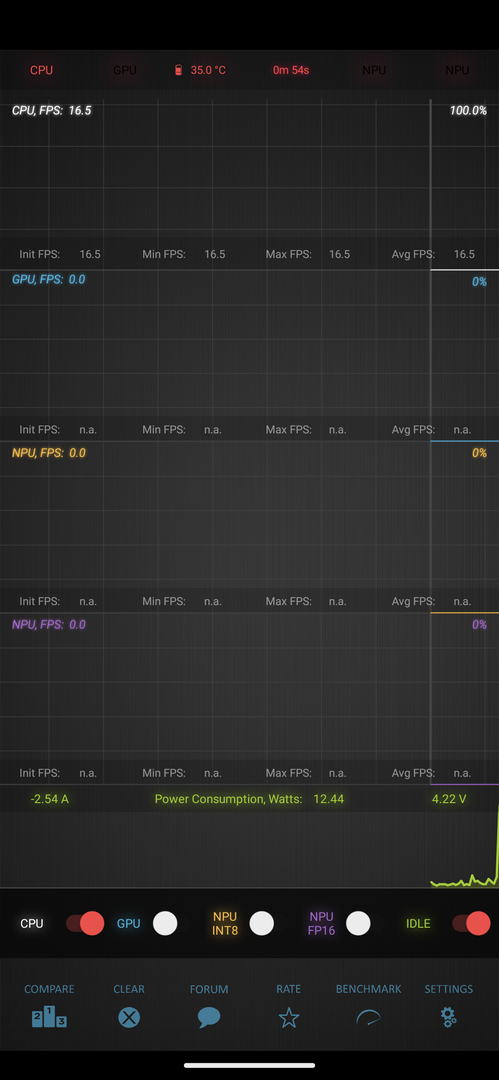Tap the power consumption graph spike
Screen dimensions: 499x1080
click(x=497, y=844)
